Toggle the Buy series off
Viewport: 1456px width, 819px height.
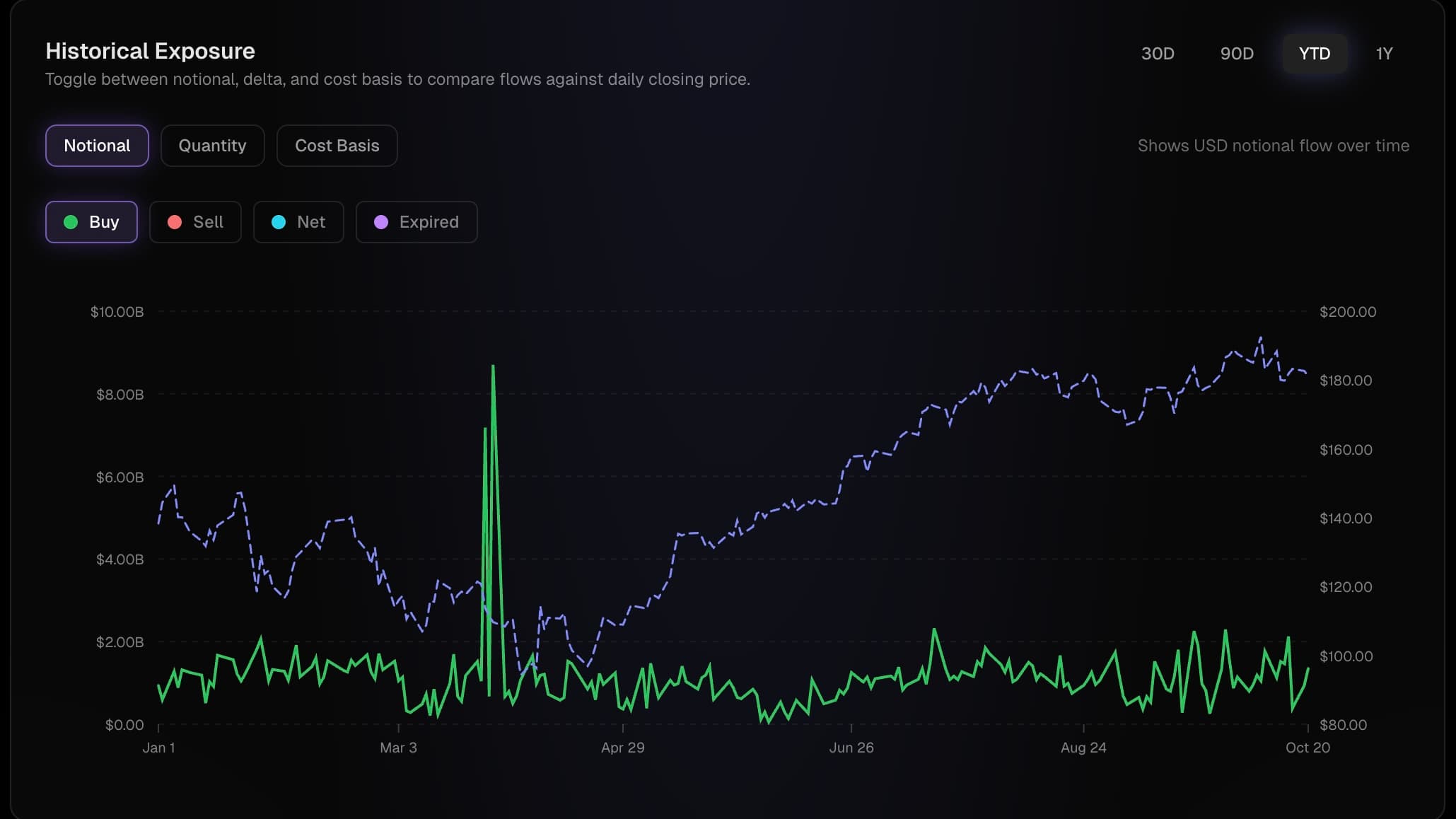91,222
